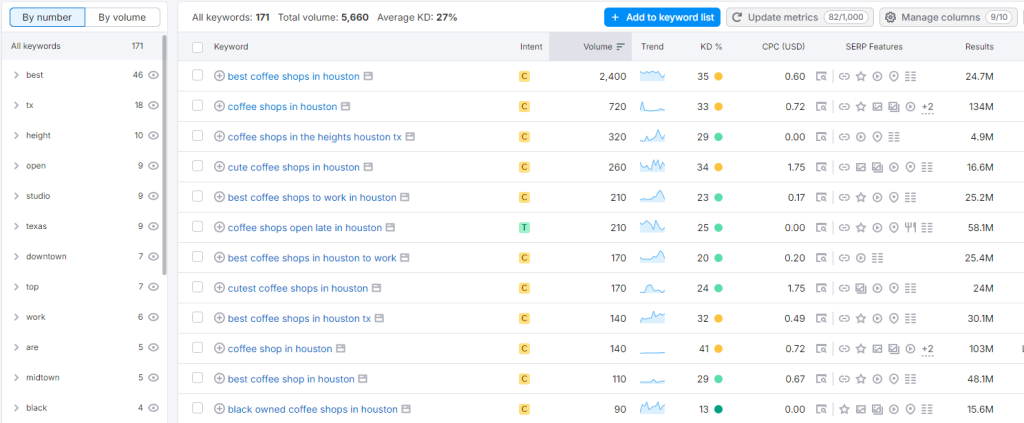Expand the 'studio' keyword group

tap(16, 196)
